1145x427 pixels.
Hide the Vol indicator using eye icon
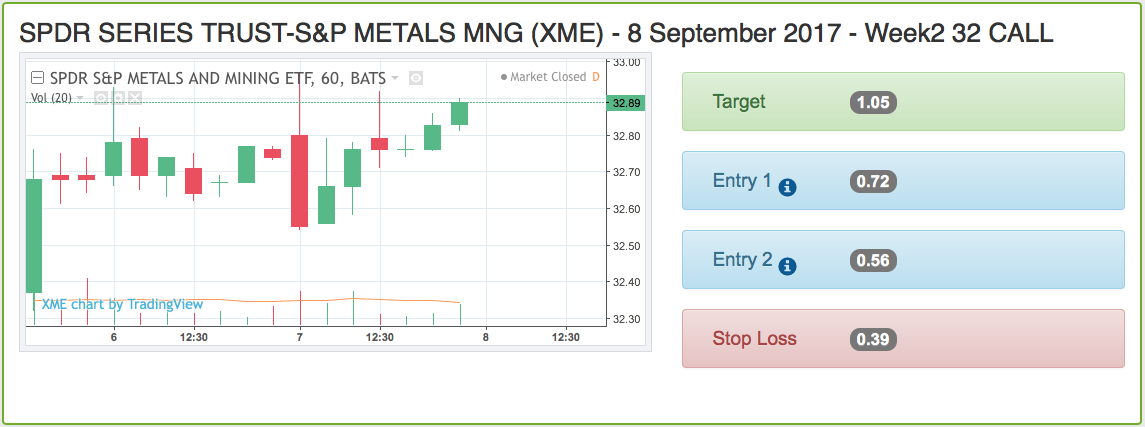pos(102,97)
